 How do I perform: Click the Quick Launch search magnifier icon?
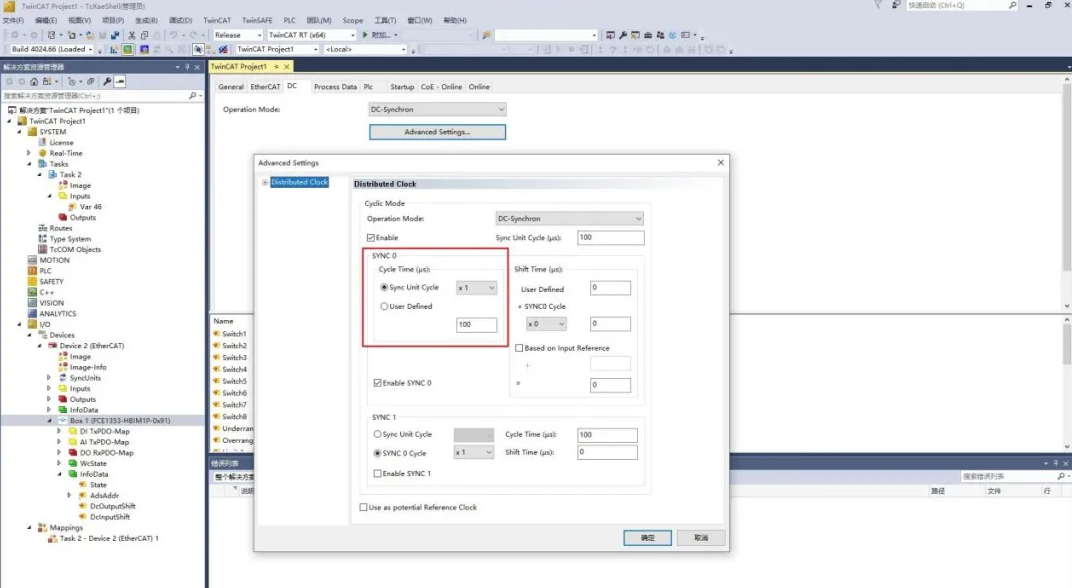tap(1013, 5)
